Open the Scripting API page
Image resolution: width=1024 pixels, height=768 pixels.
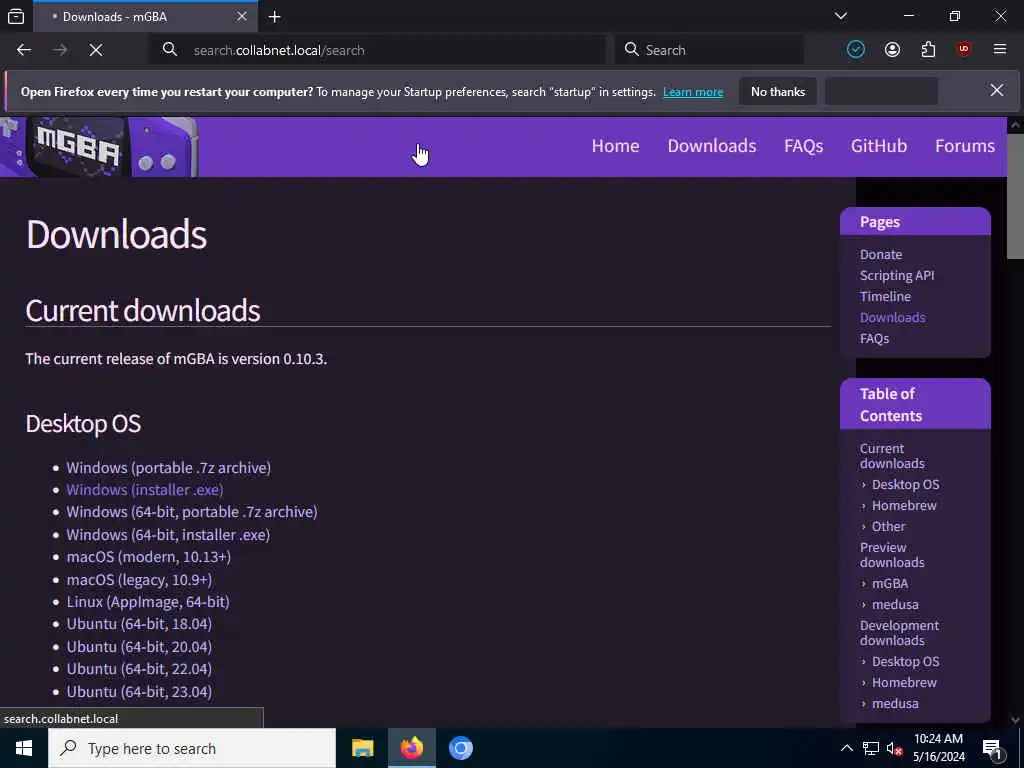[897, 276]
